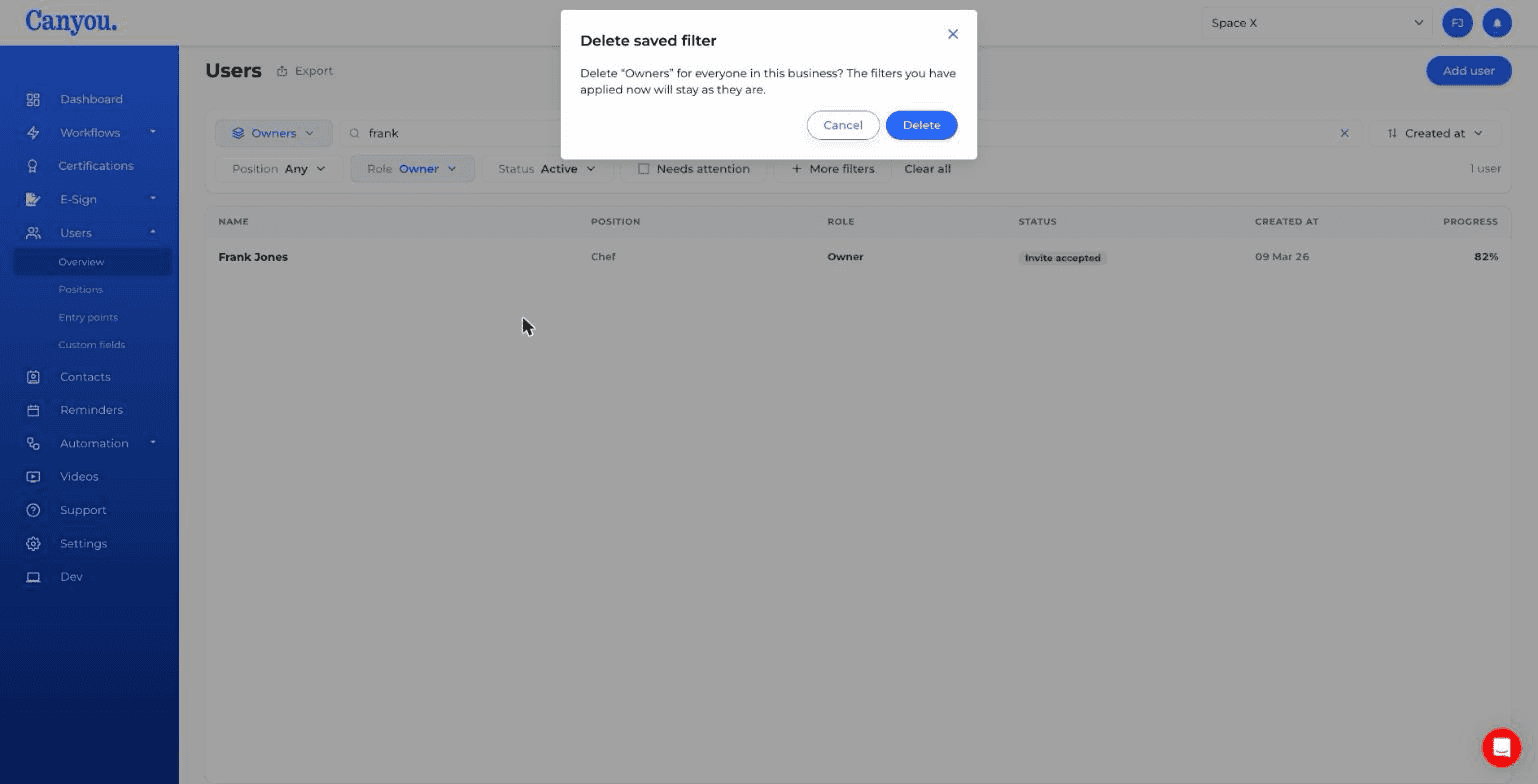Open the Entry points submenu item
Screen dimensions: 1538x784
tap(88, 317)
